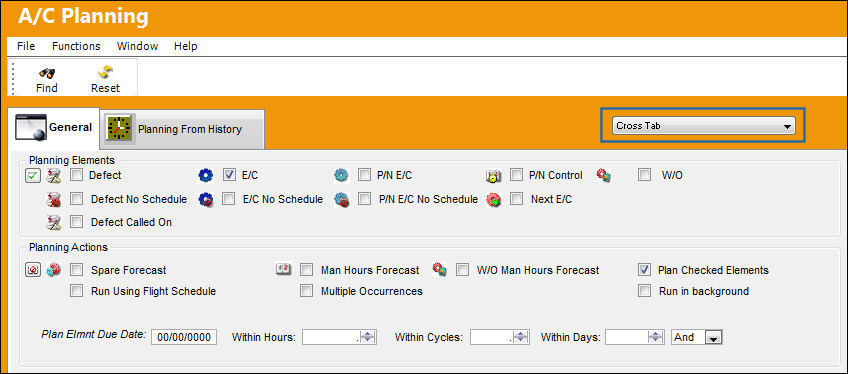Click the icon beside Defect Called On
848x374 pixels.
pos(54,222)
